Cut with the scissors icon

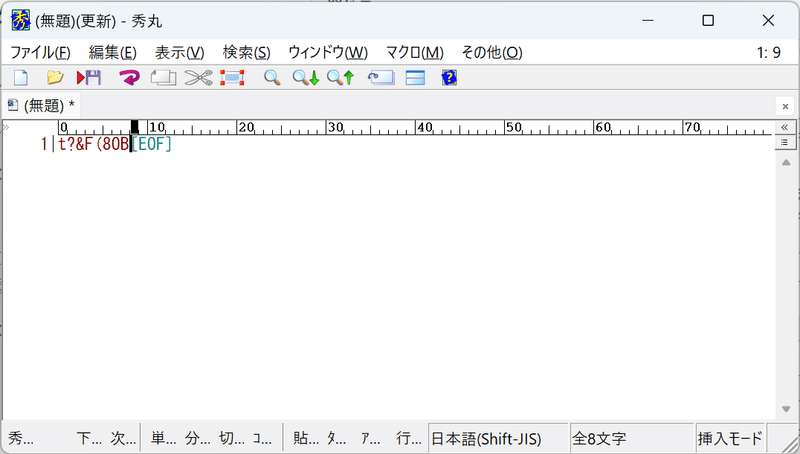point(198,78)
